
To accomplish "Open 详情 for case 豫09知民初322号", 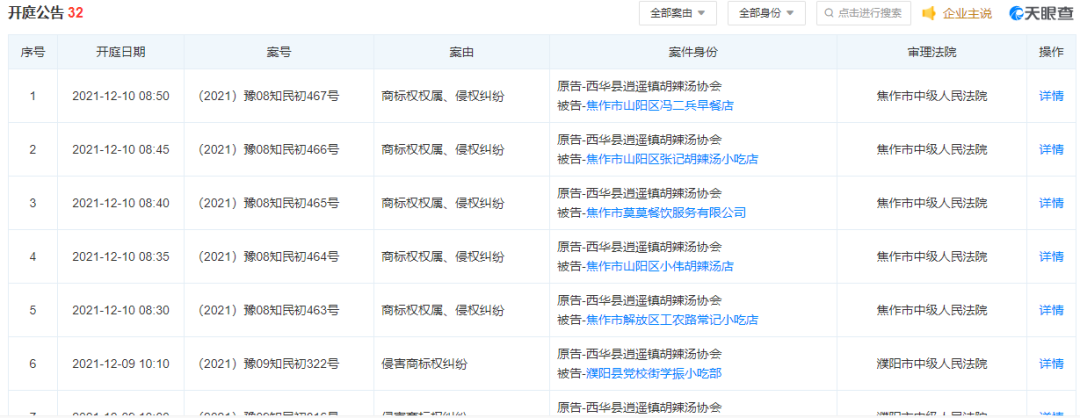I will click(1051, 364).
